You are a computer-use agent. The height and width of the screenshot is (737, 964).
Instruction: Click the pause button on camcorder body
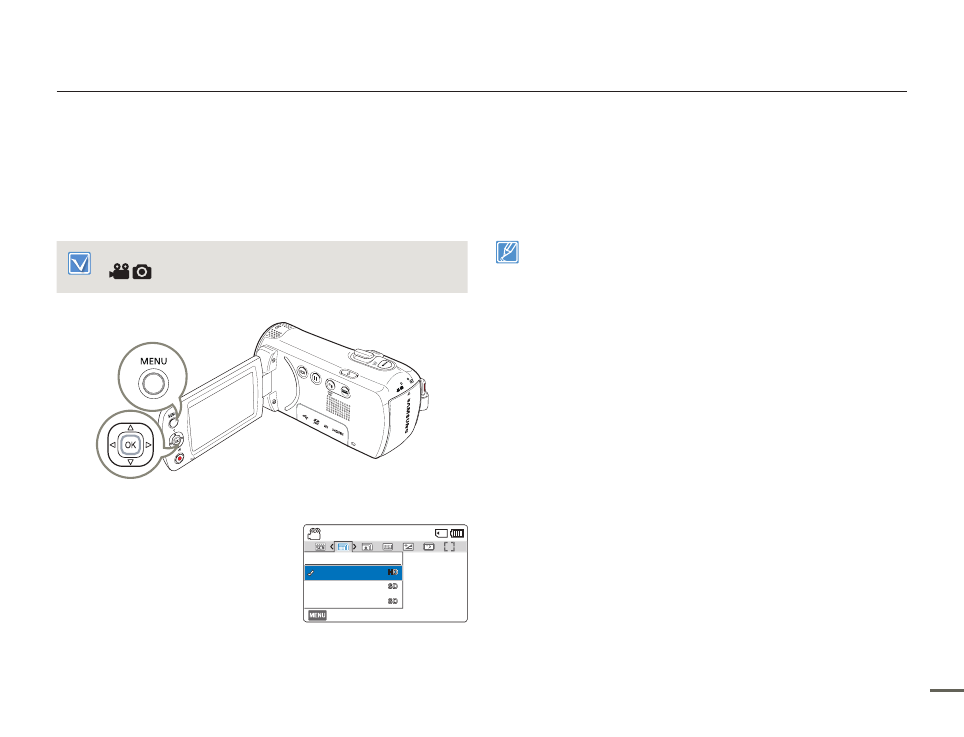[315, 379]
